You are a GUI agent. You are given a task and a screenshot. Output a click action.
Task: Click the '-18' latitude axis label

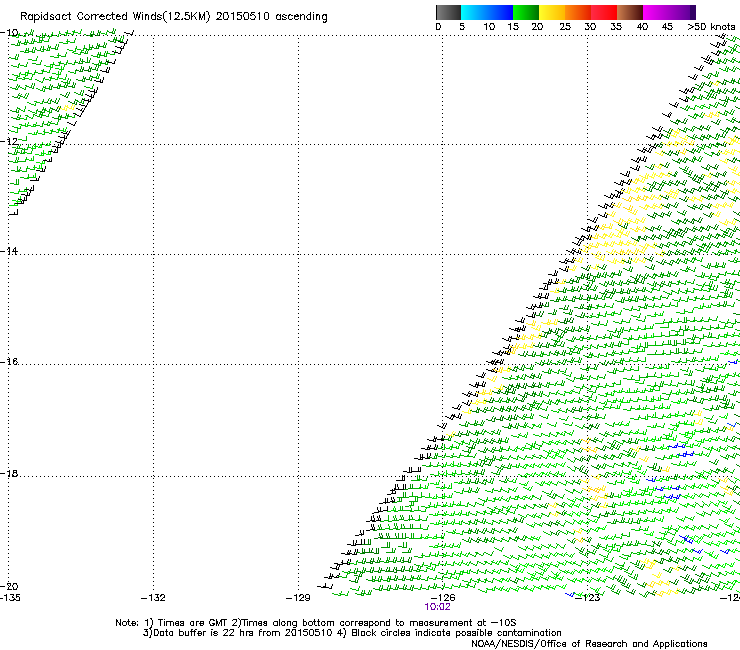coord(9,473)
